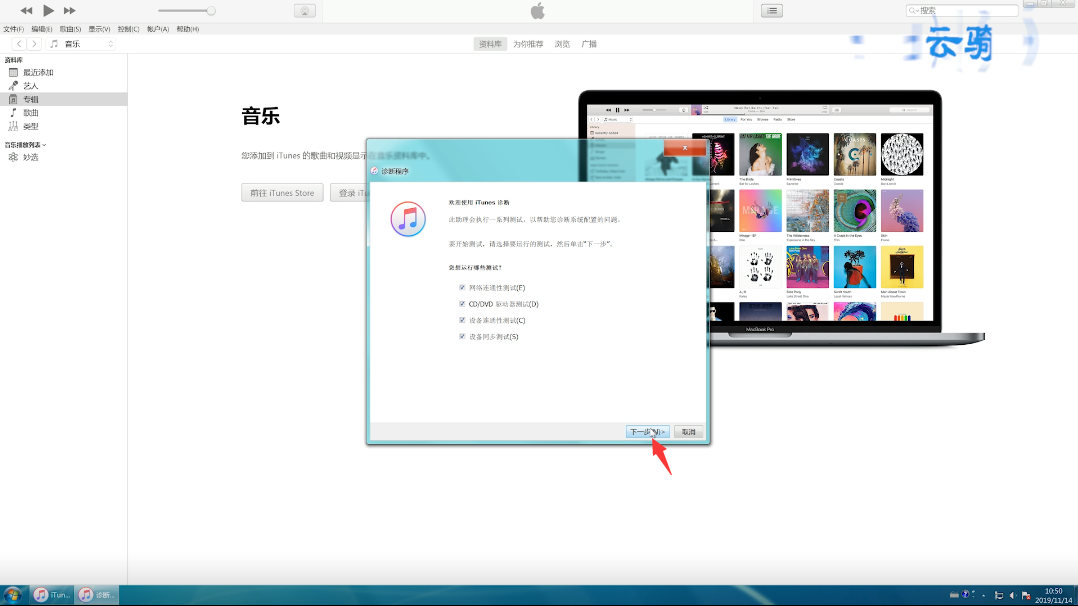The width and height of the screenshot is (1078, 606).
Task: Open the 歌曲(S) menu
Action: point(70,29)
